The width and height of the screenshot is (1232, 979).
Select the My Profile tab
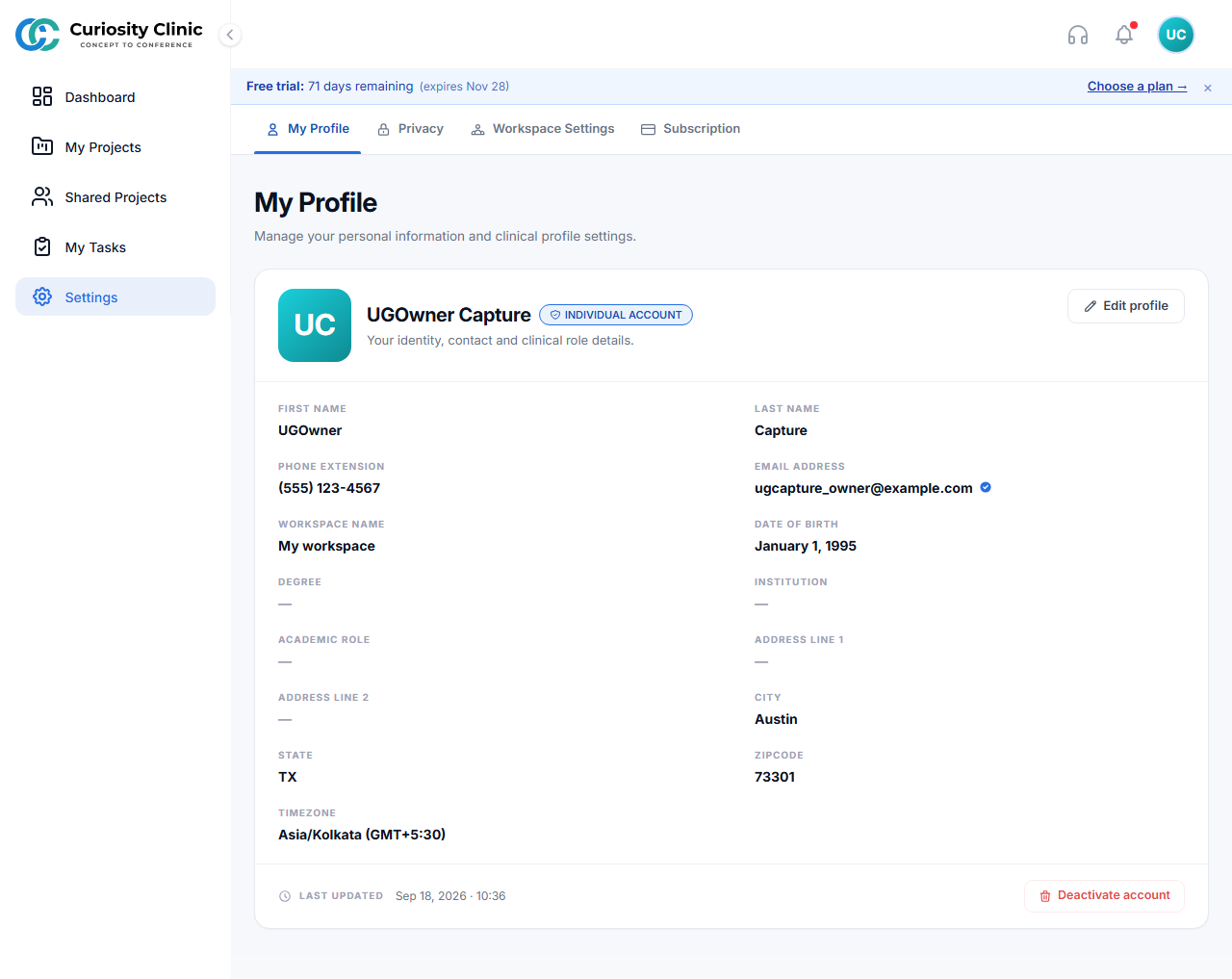(x=308, y=129)
